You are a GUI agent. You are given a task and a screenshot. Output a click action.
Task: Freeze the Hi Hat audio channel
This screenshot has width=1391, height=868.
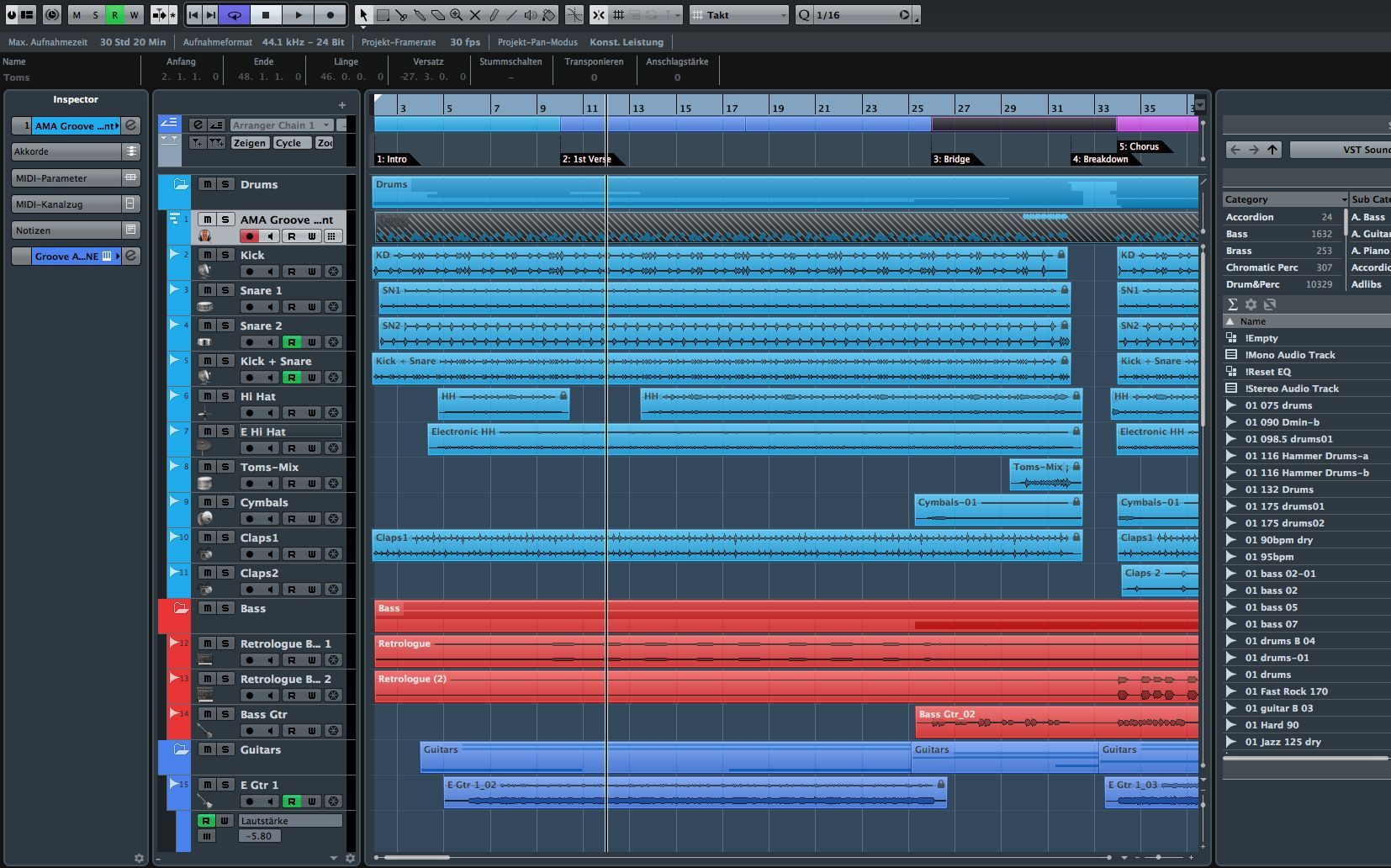[334, 413]
